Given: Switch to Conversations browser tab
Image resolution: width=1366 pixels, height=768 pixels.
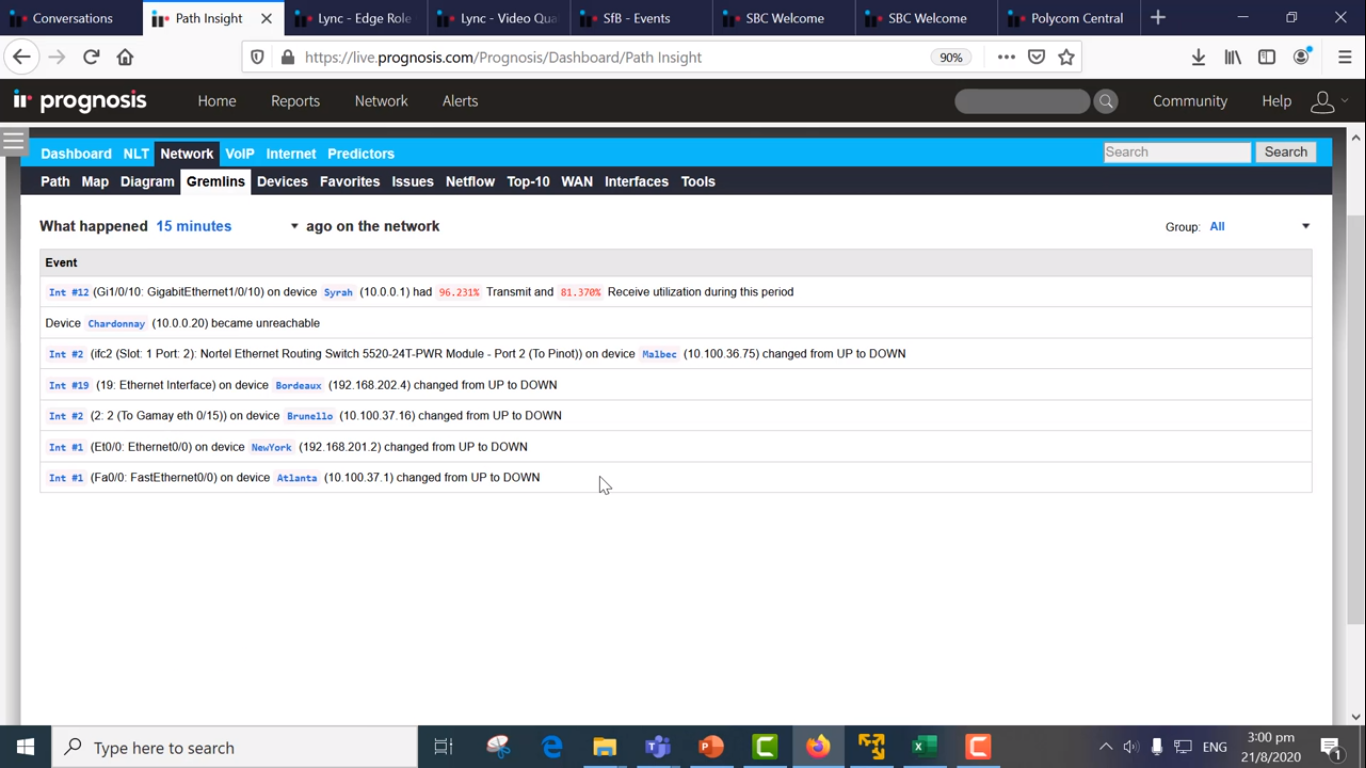Looking at the screenshot, I should (x=70, y=18).
